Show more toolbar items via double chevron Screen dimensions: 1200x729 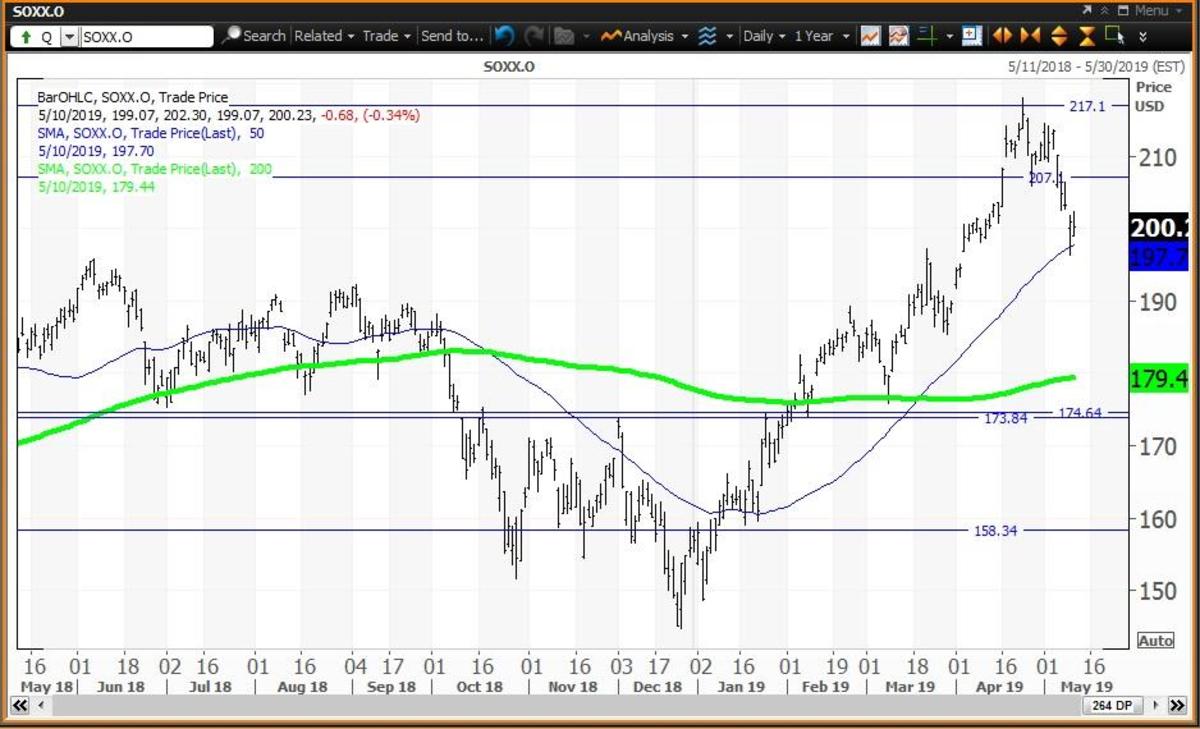1143,37
